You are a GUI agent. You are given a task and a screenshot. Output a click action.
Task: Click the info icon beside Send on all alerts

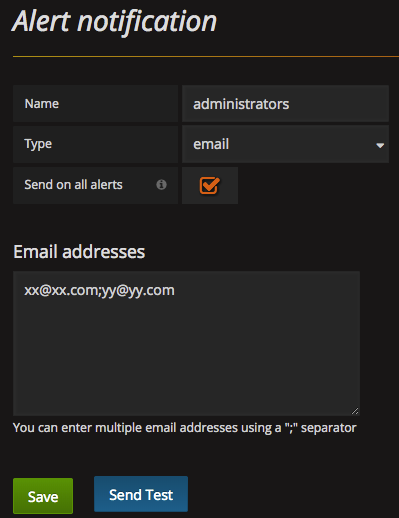(161, 184)
